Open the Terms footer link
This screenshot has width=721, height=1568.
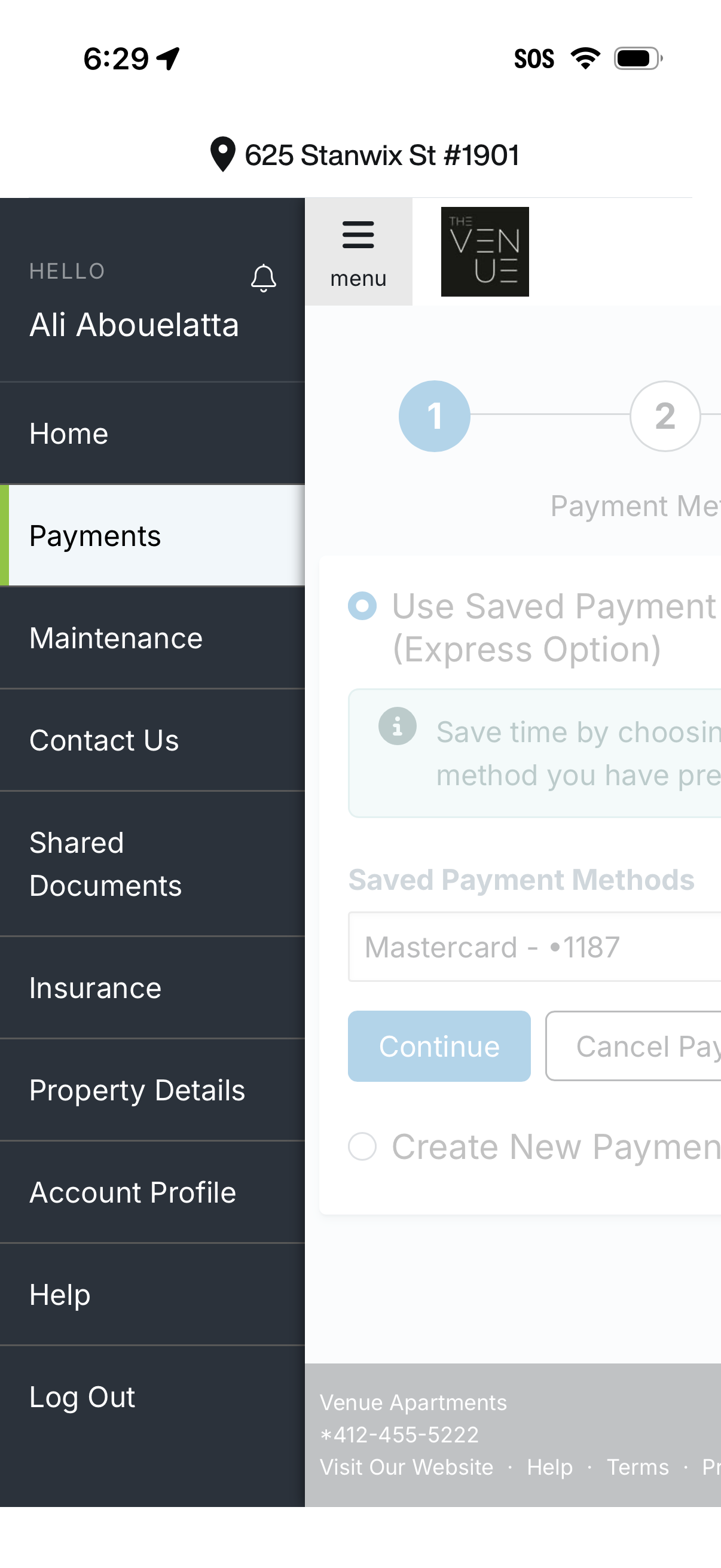(x=637, y=1467)
